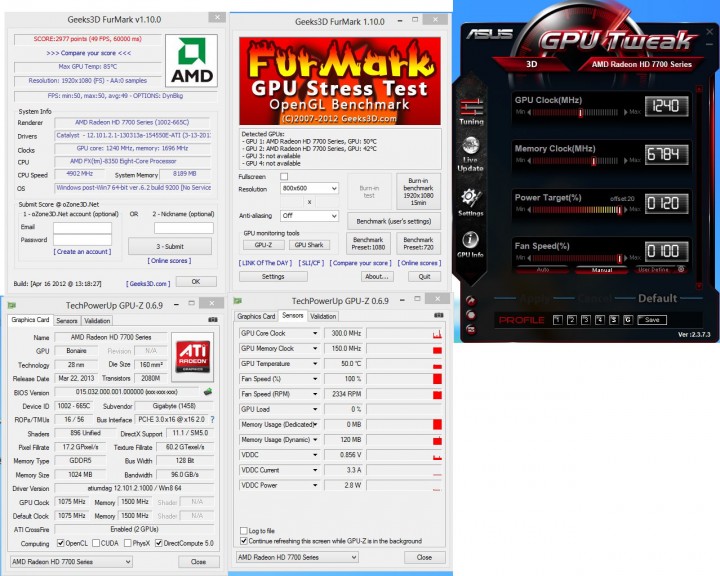Open GPU selector dropdown in GPU-Z Graphics Card window
720x576 pixels.
pos(71,561)
